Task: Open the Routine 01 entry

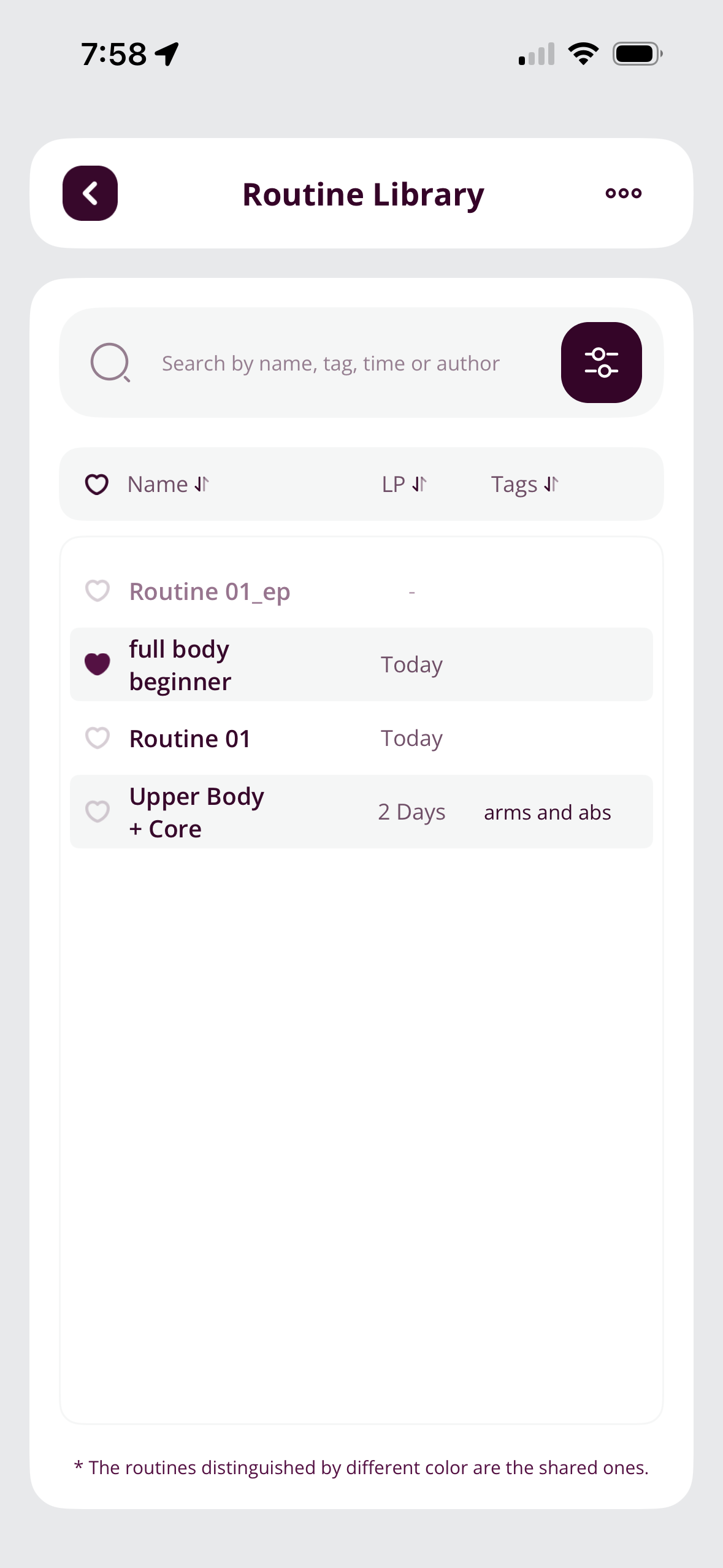Action: point(361,738)
